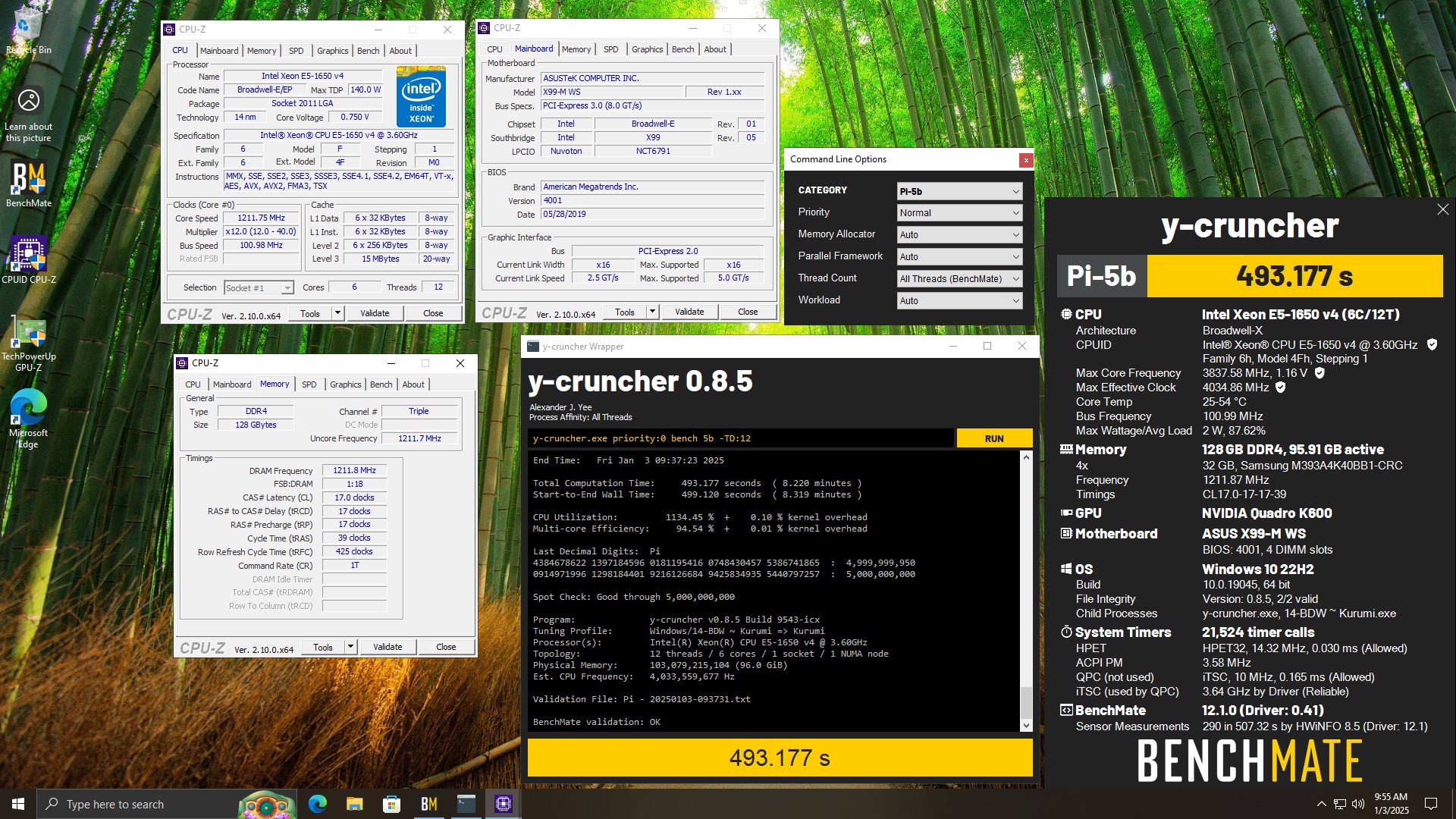Open the Windows Start menu
This screenshot has height=819, width=1456.
[x=18, y=804]
